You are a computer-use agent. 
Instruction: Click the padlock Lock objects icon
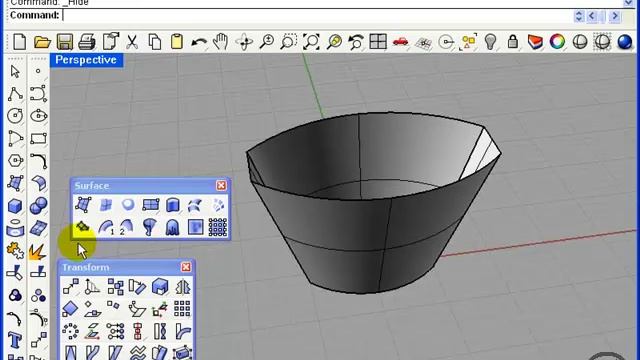click(513, 42)
